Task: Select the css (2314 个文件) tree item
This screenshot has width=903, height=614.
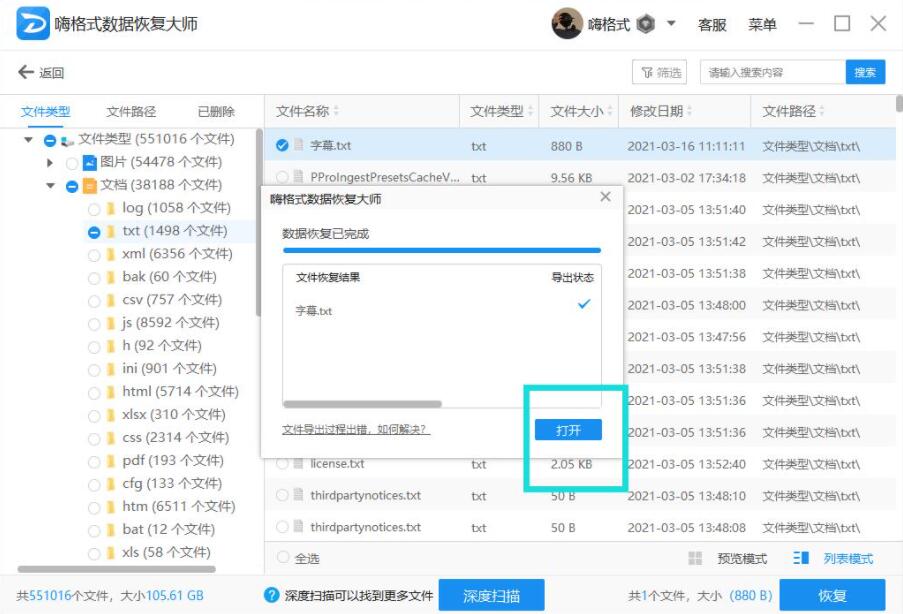Action: (x=176, y=438)
